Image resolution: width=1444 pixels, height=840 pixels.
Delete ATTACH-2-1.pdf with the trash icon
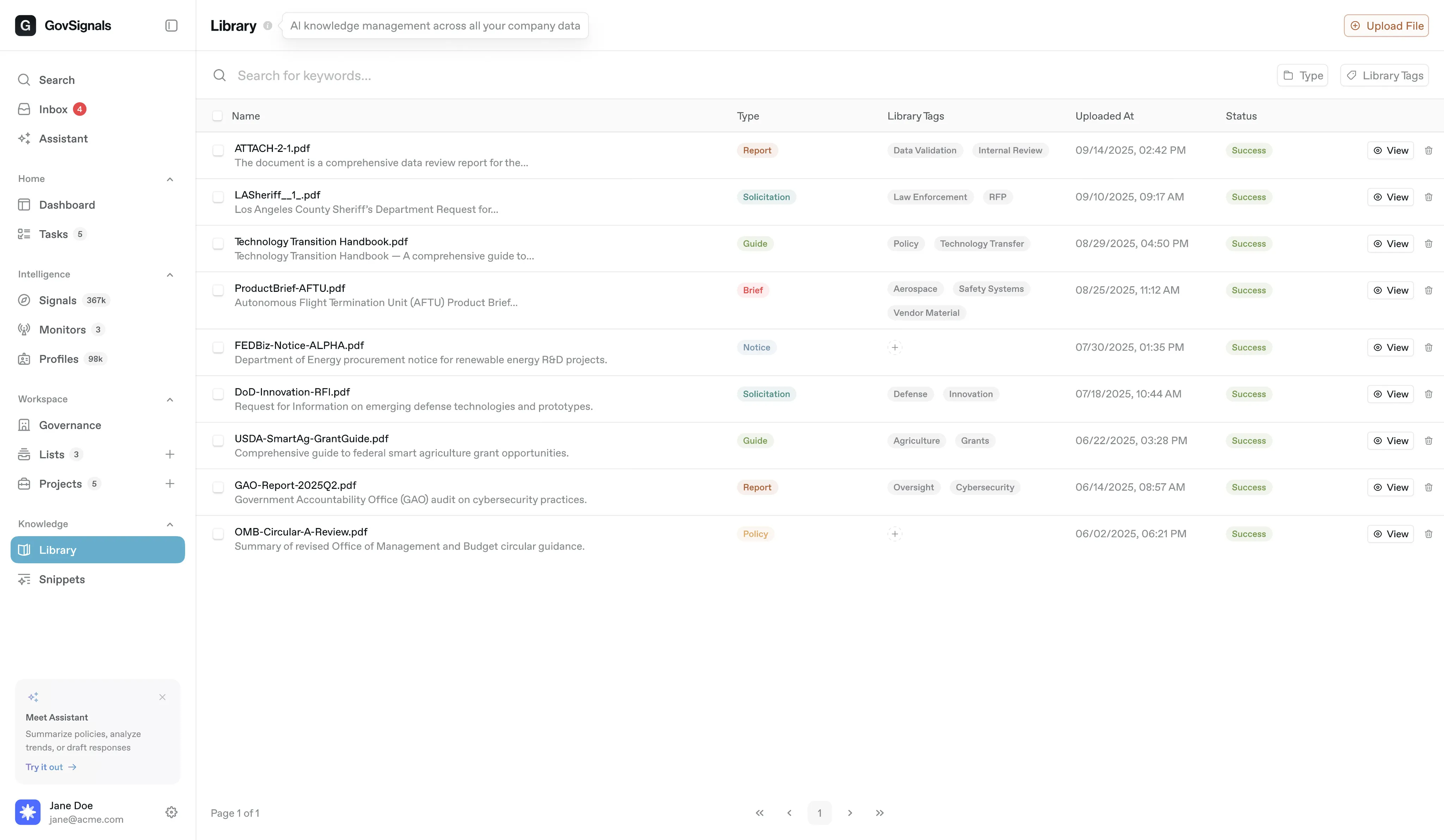1428,151
